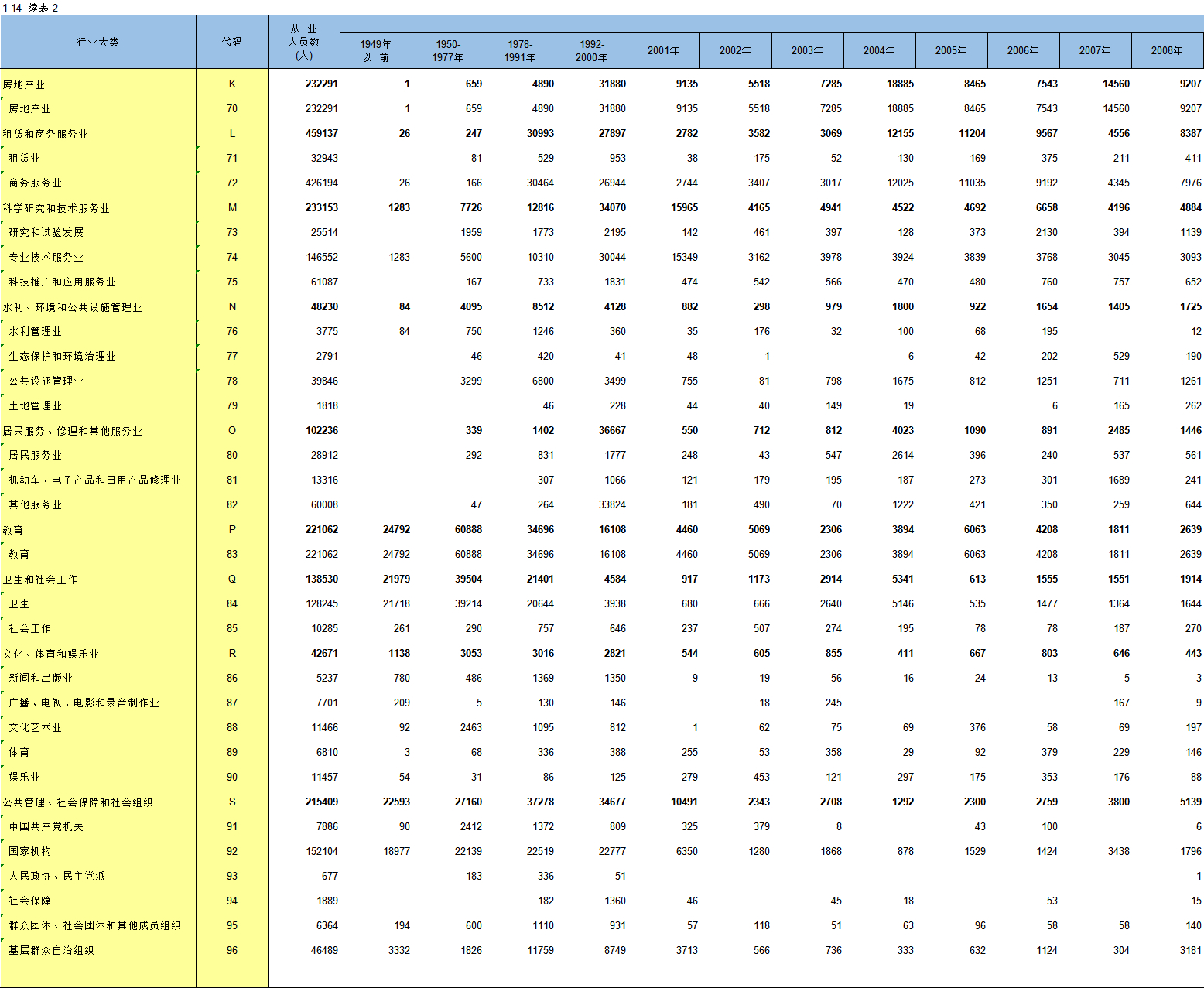This screenshot has height=988, width=1204.
Task: Select the 2004年 column header
Action: click(x=880, y=51)
